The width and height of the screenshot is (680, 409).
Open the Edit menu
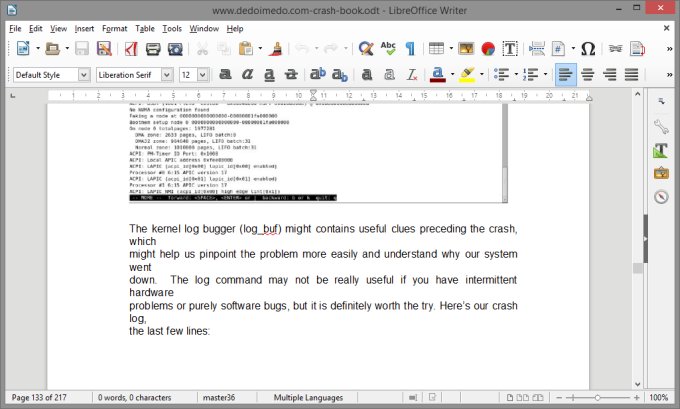coord(36,29)
